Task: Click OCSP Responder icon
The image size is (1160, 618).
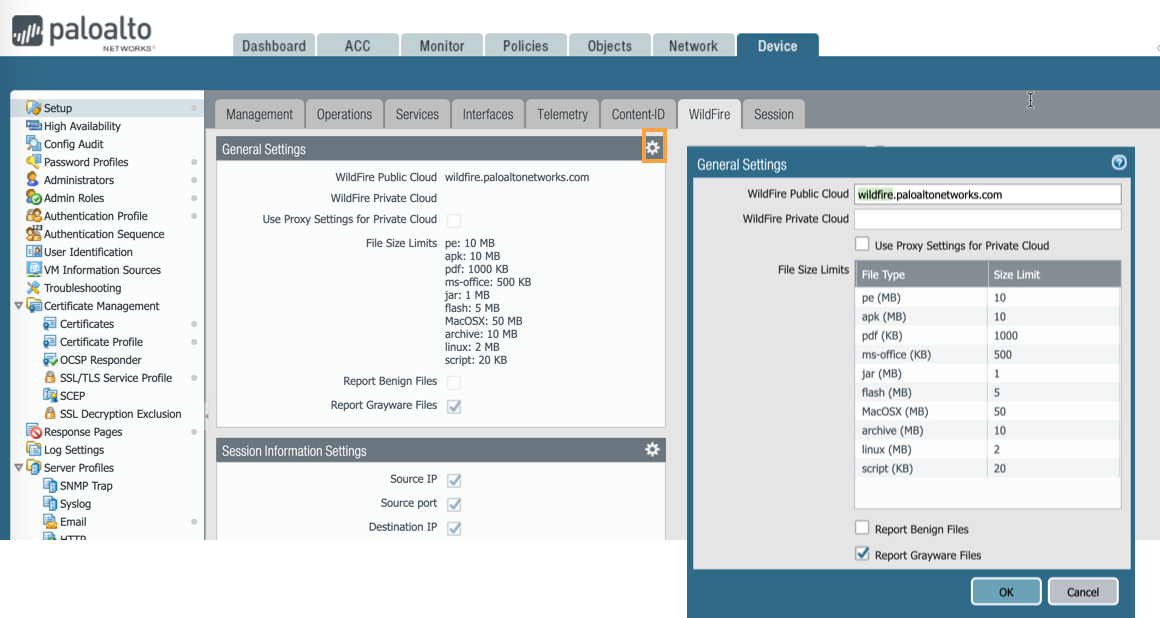Action: click(50, 360)
